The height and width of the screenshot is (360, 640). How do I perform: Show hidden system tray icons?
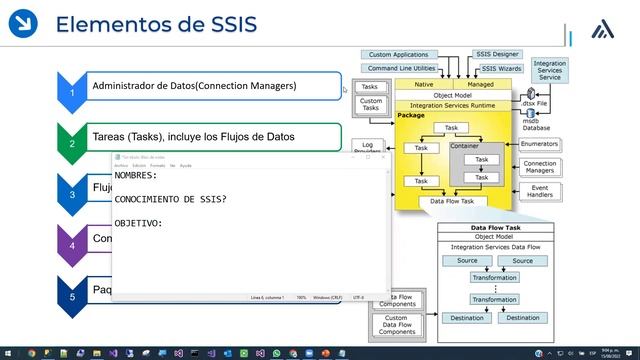point(550,353)
